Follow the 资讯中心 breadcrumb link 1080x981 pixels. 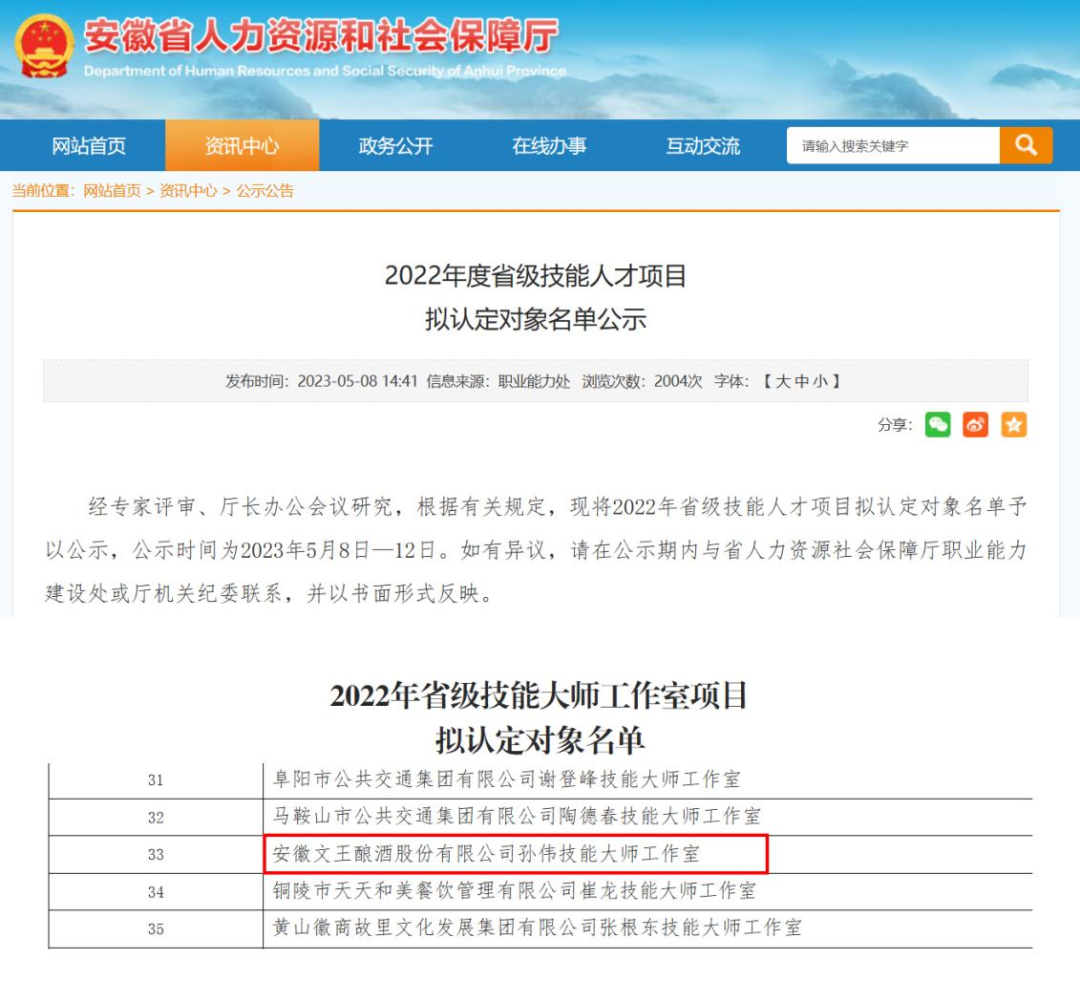click(188, 191)
